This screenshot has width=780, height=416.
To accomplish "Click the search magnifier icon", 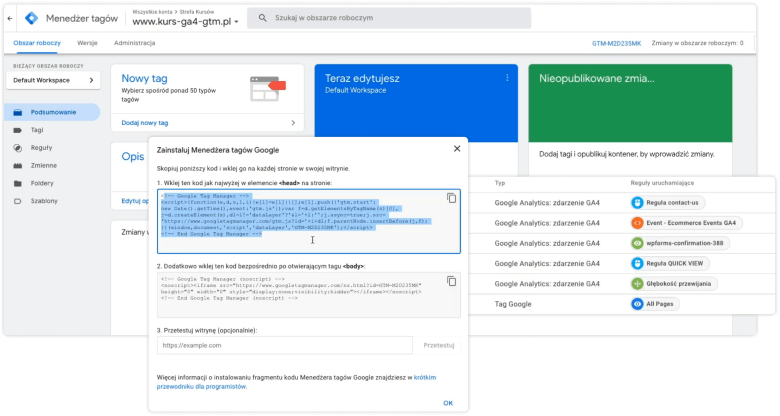I will (x=263, y=18).
